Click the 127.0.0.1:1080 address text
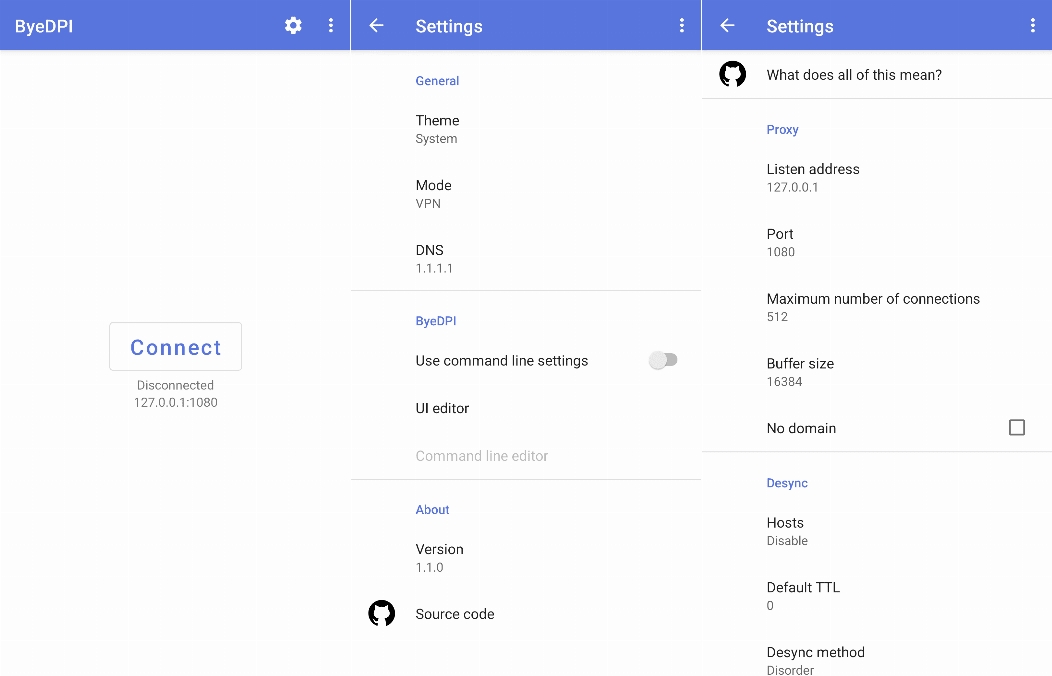This screenshot has width=1052, height=676. (175, 402)
